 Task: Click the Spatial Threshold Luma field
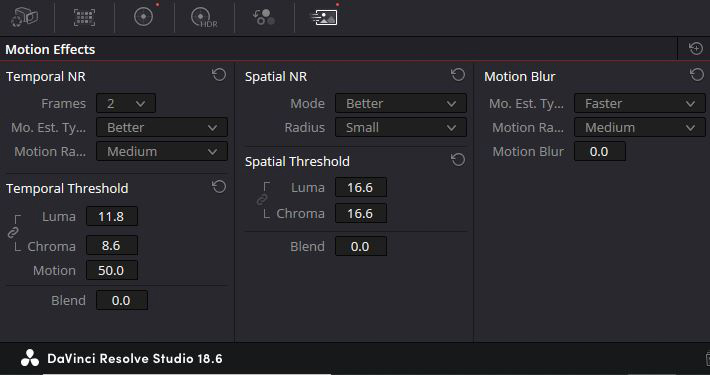click(x=361, y=187)
